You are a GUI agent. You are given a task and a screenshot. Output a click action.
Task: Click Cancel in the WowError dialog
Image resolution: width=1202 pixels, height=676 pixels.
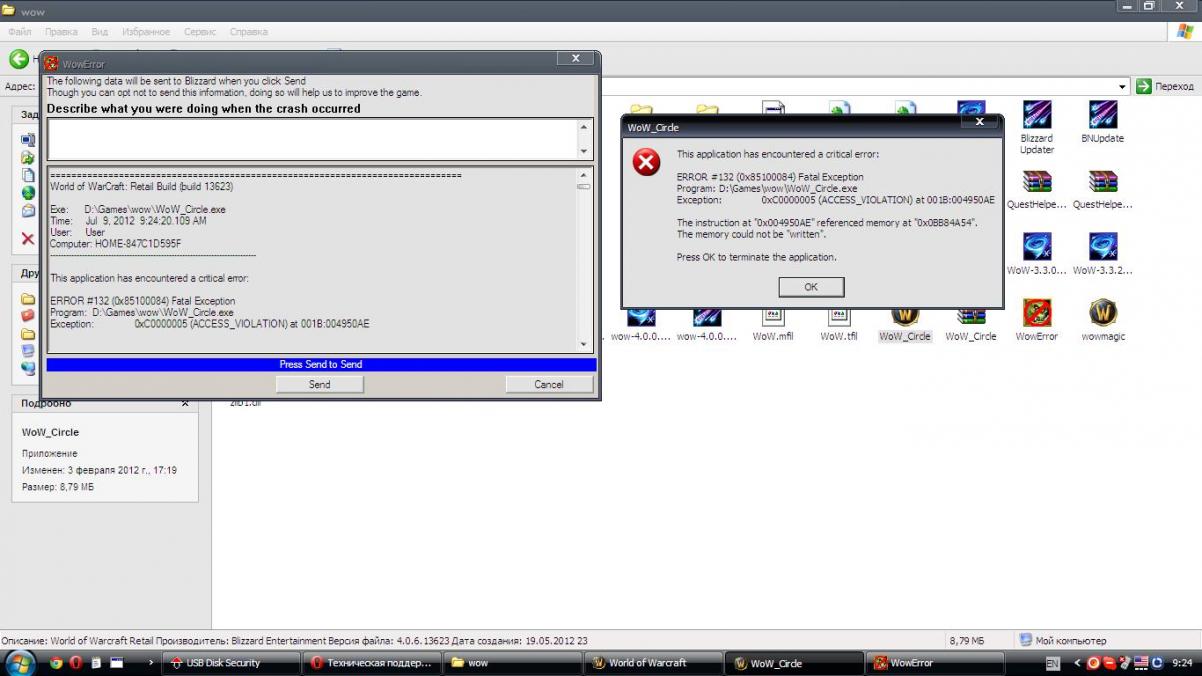tap(548, 384)
